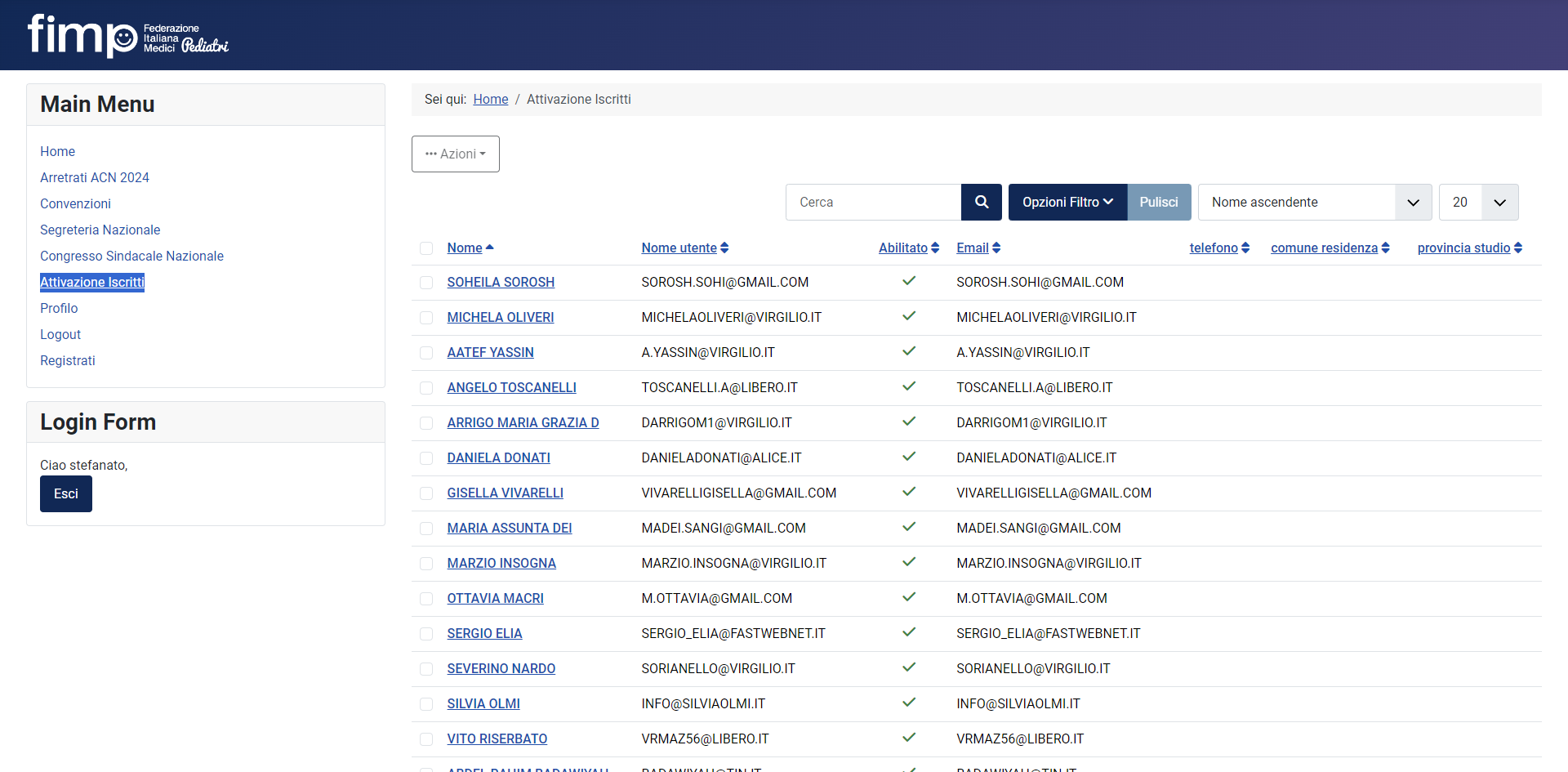Click the enabled checkmark for SERGIO ELIA
1568x772 pixels.
point(909,632)
